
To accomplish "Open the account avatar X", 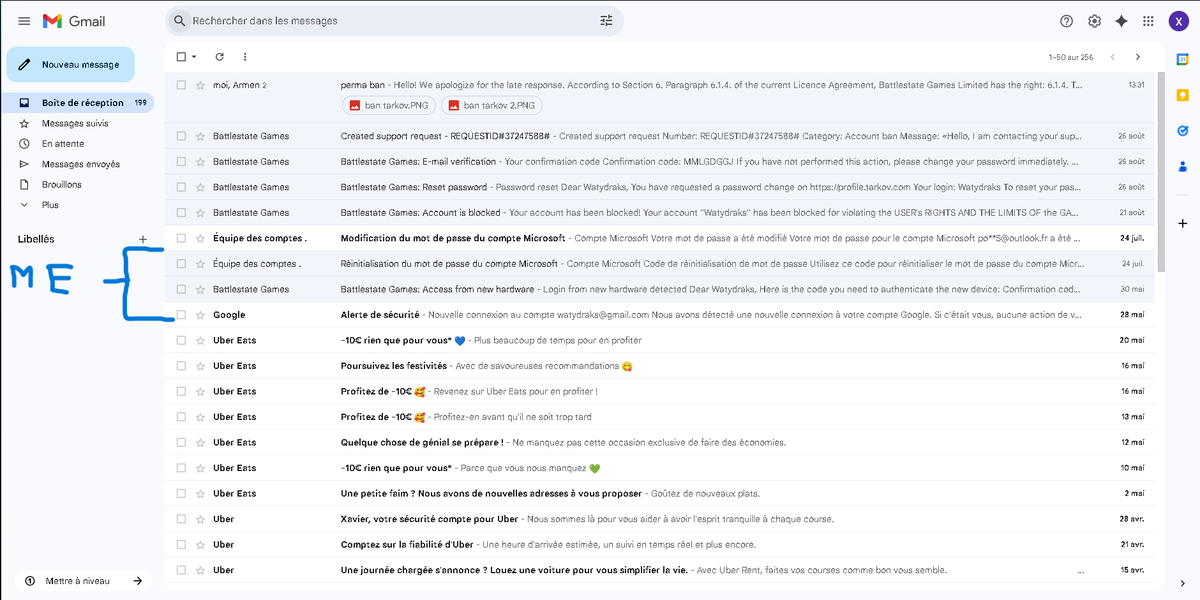I will click(1178, 21).
